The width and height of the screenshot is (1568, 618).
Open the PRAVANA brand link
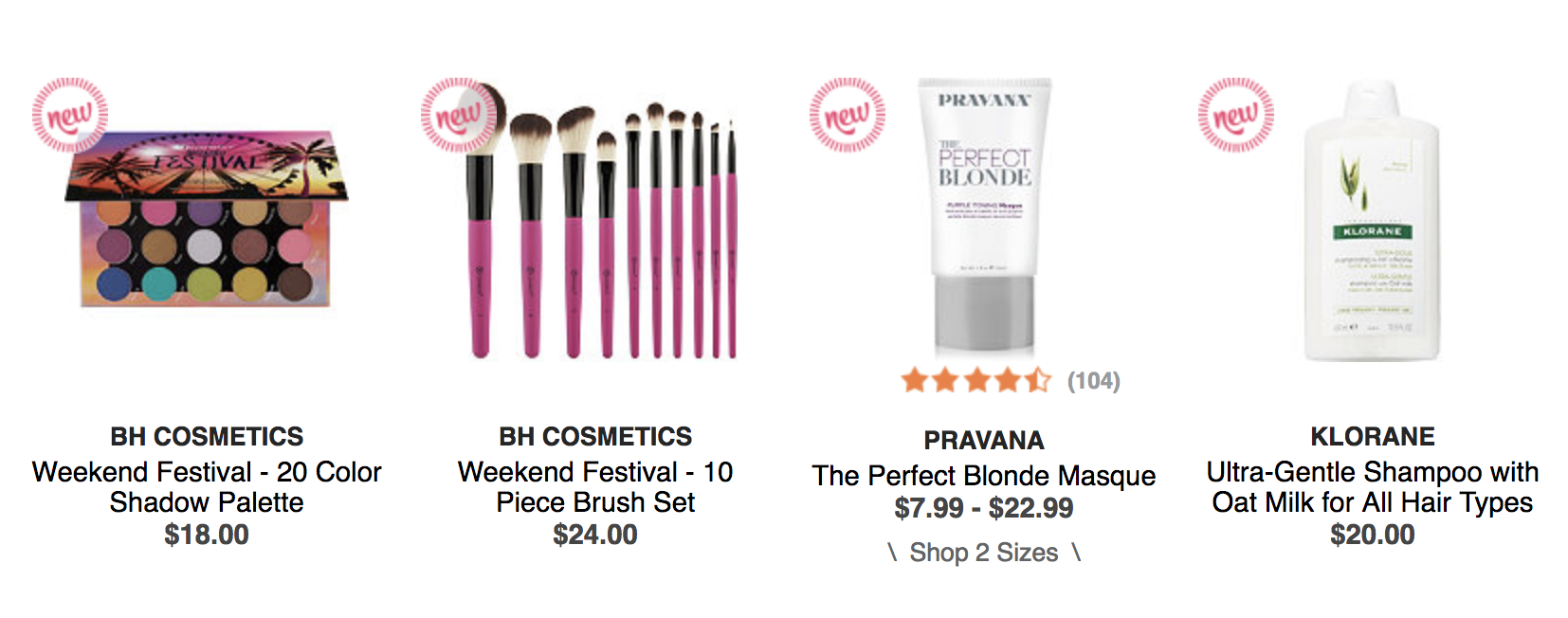tap(984, 441)
